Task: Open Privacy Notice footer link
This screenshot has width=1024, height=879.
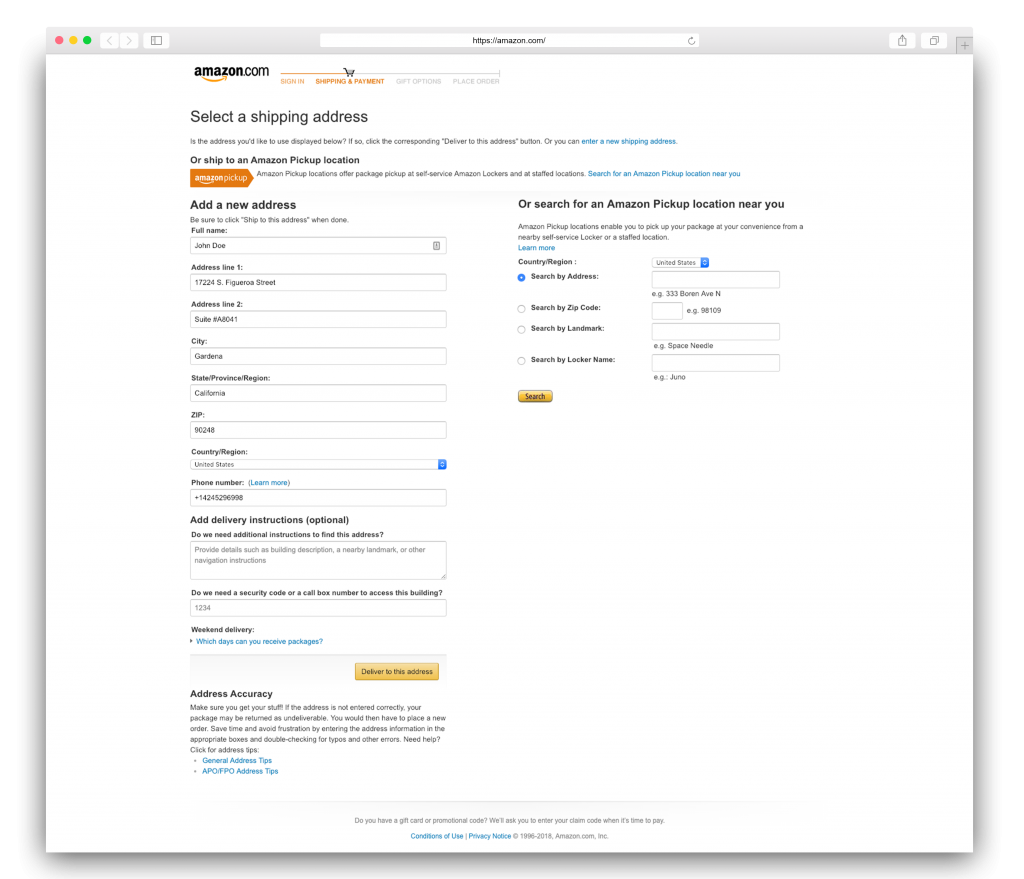Action: click(x=490, y=836)
